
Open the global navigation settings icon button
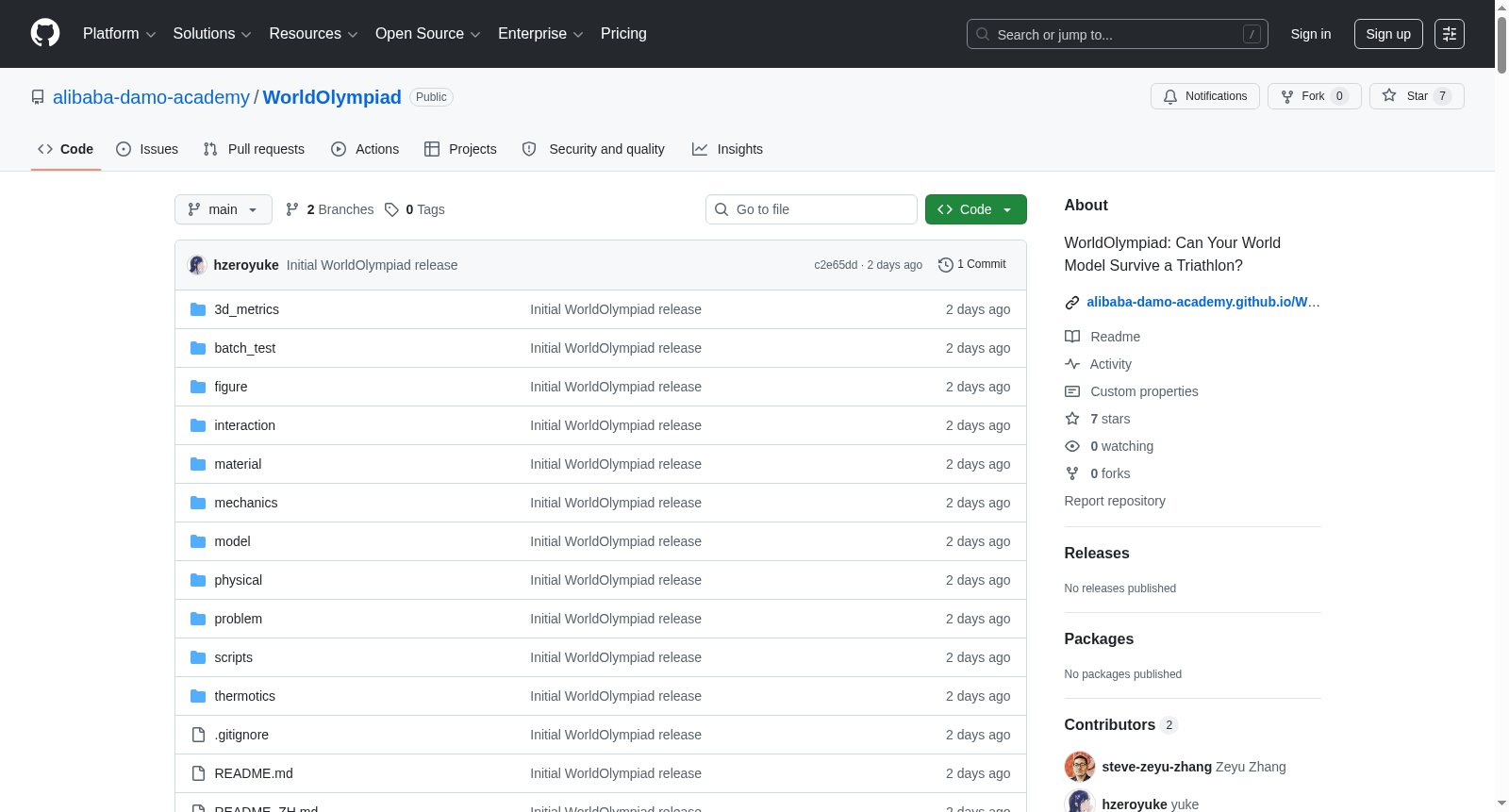1450,34
